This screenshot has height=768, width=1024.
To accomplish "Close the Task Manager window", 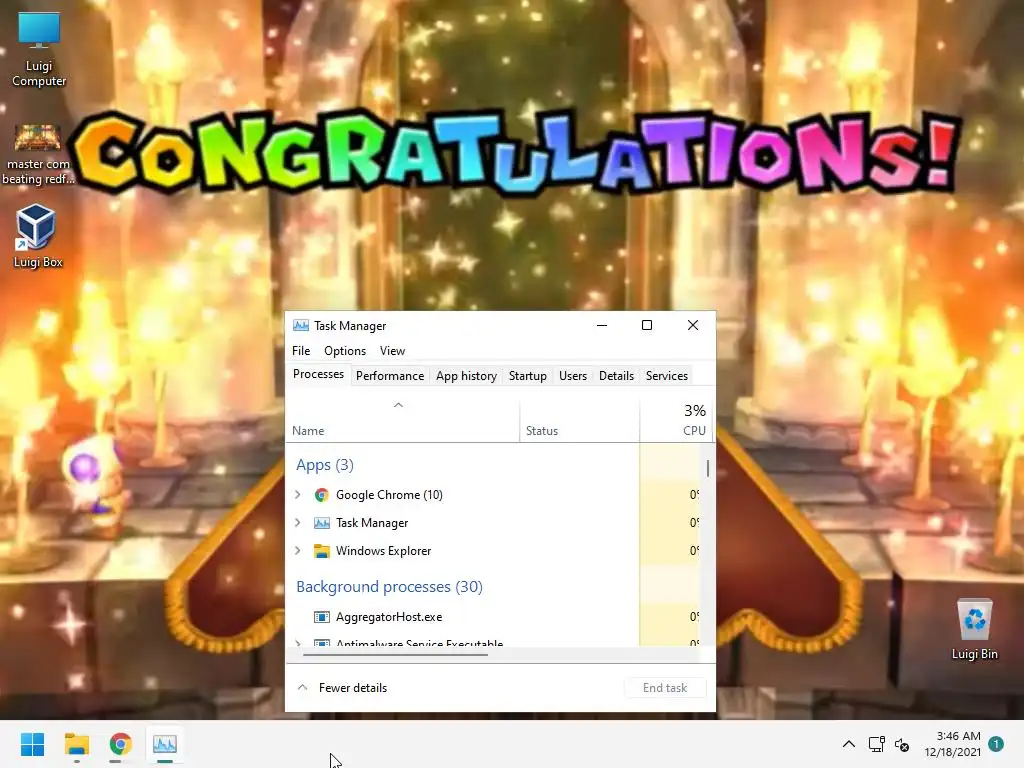I will pos(693,325).
